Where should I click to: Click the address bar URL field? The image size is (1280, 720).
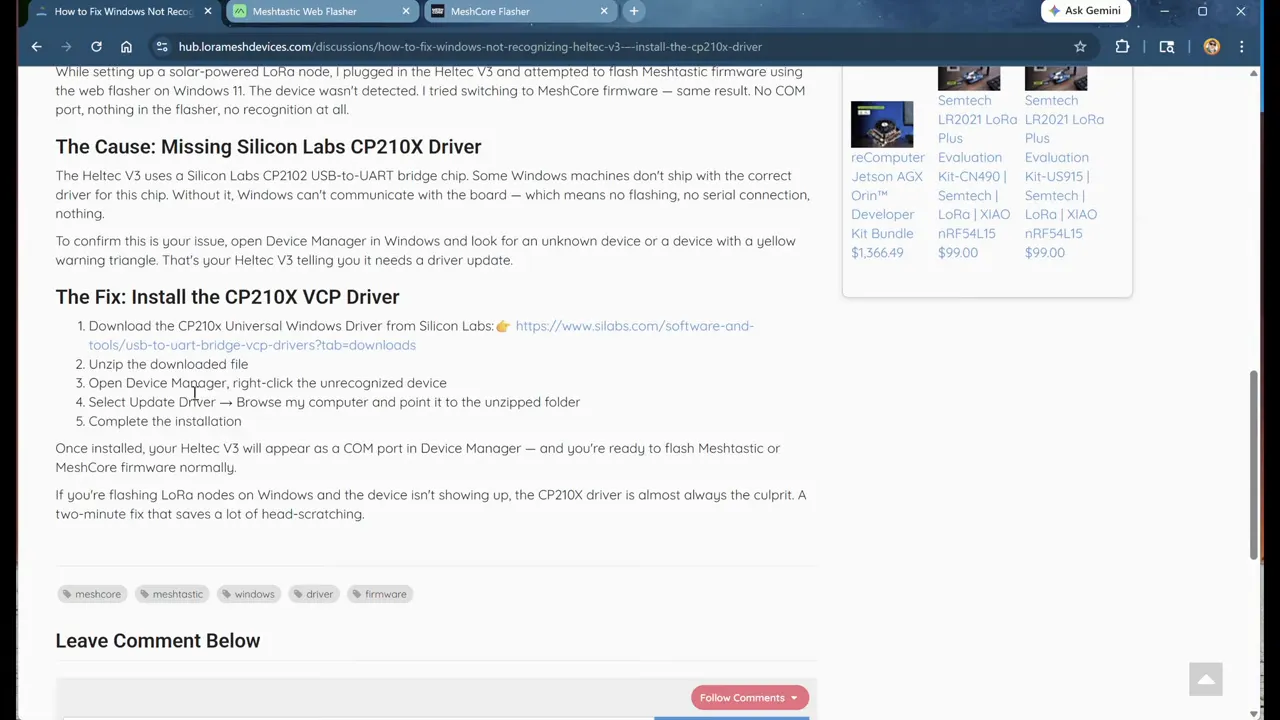click(618, 46)
